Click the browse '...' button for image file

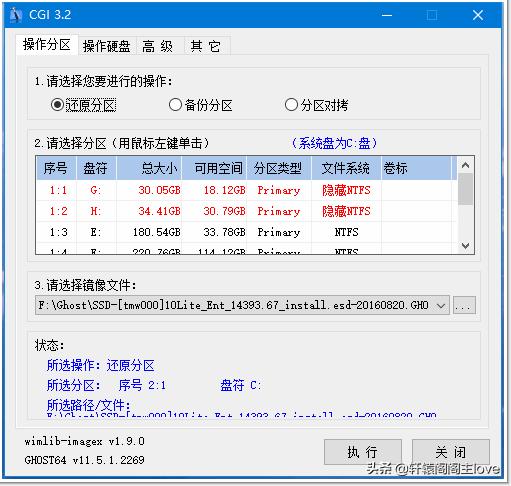(464, 305)
